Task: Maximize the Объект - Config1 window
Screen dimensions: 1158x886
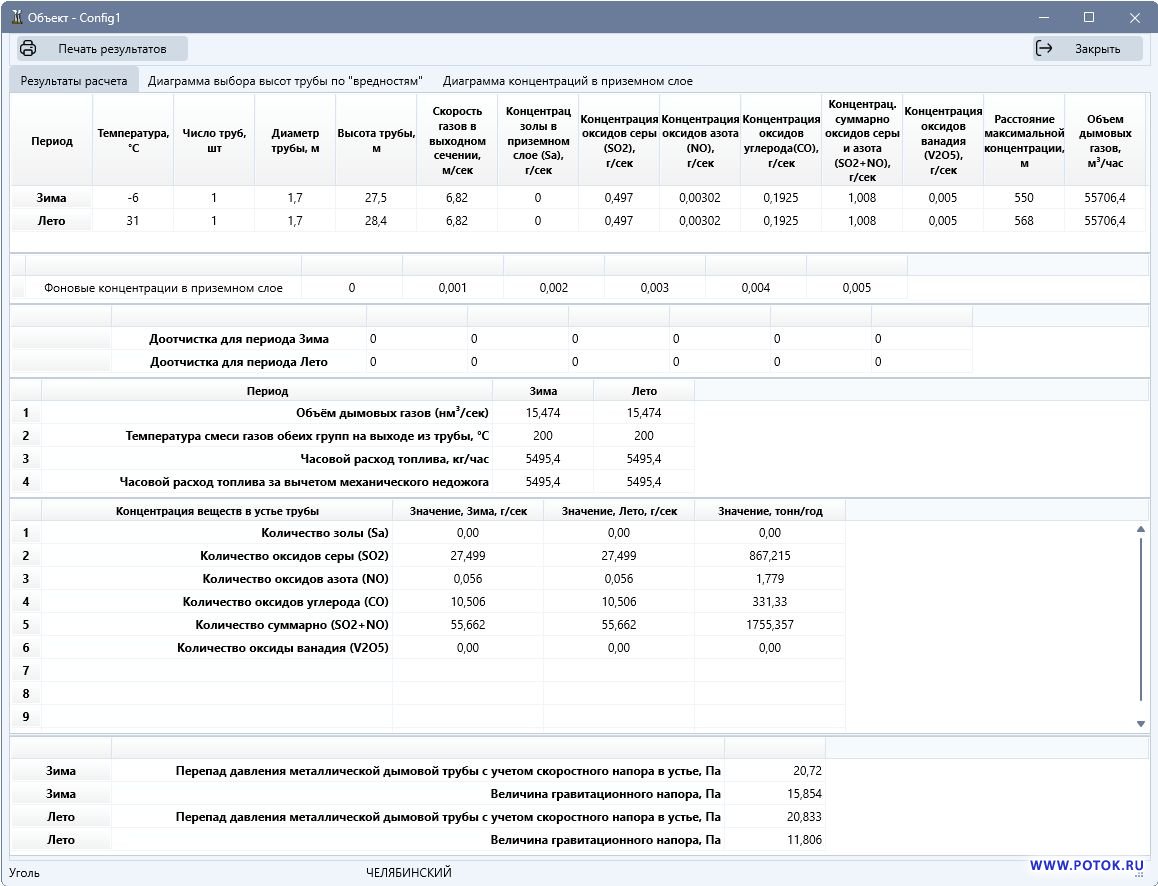Action: pos(1089,18)
